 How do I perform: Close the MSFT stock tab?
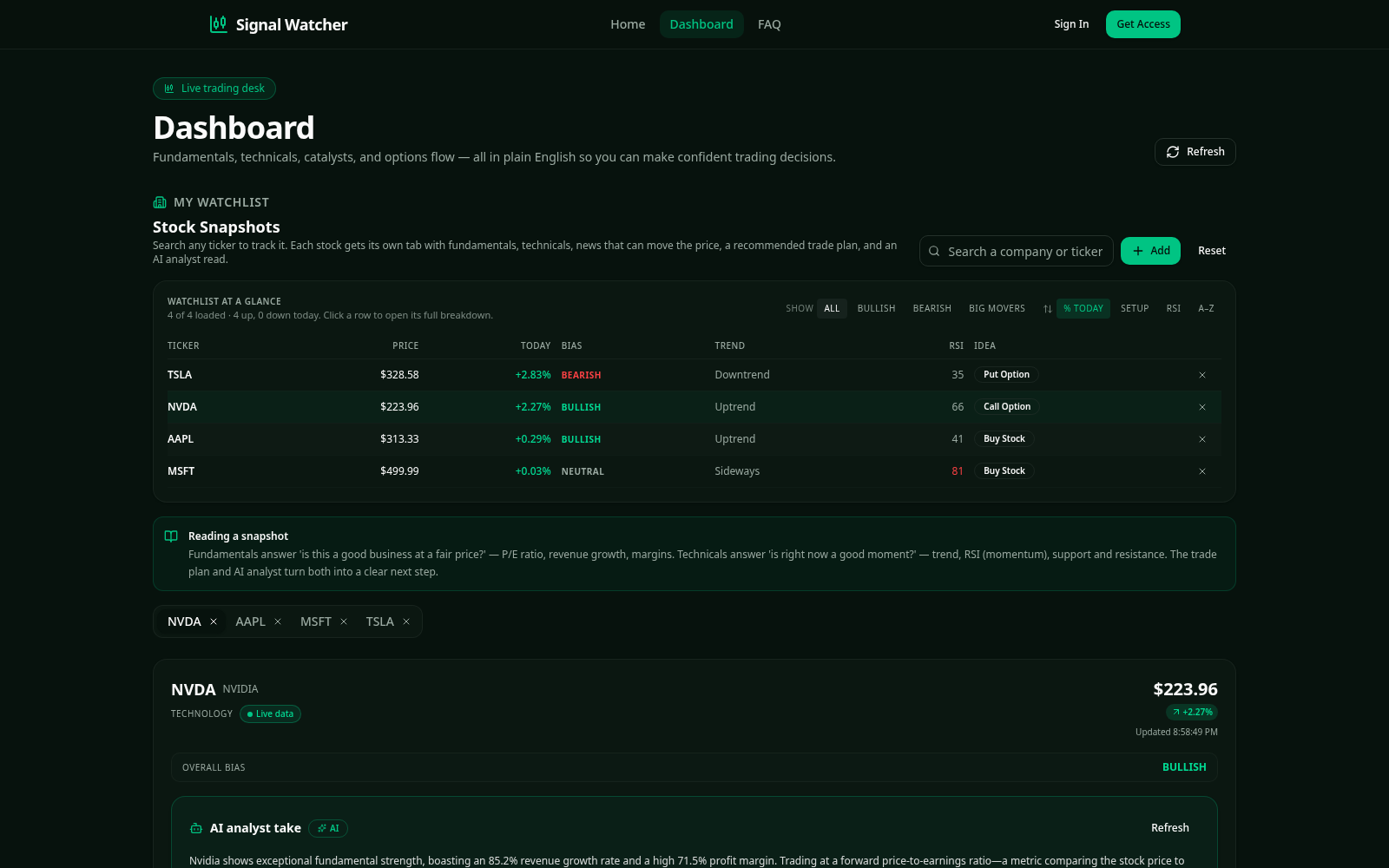pyautogui.click(x=344, y=621)
